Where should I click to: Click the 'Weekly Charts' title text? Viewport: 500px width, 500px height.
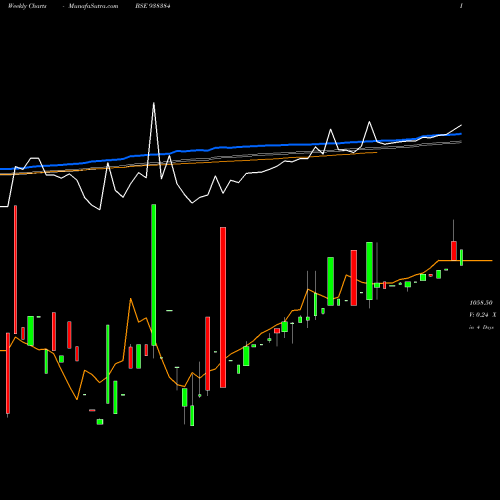point(27,6)
